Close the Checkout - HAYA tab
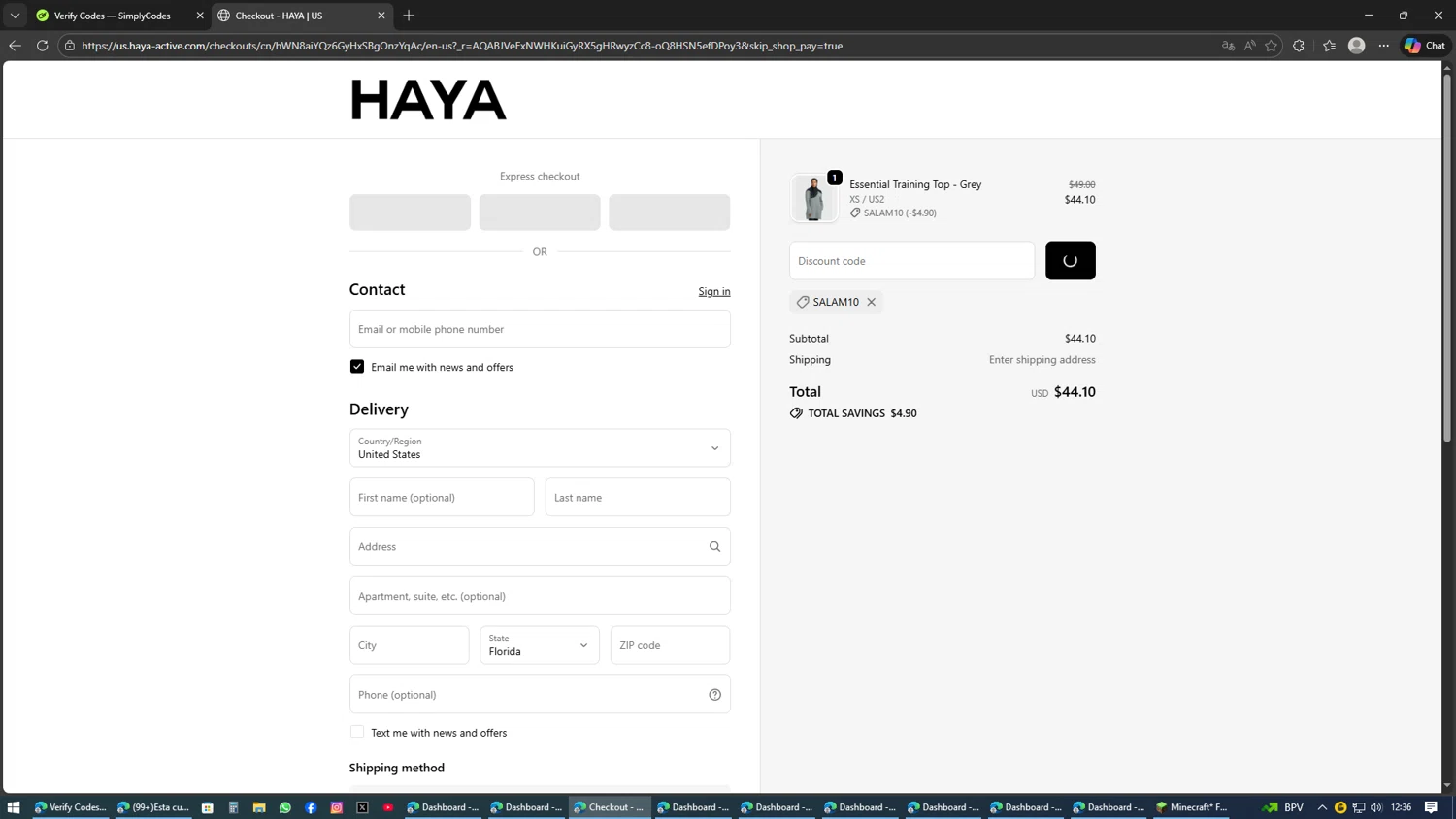 point(381,16)
